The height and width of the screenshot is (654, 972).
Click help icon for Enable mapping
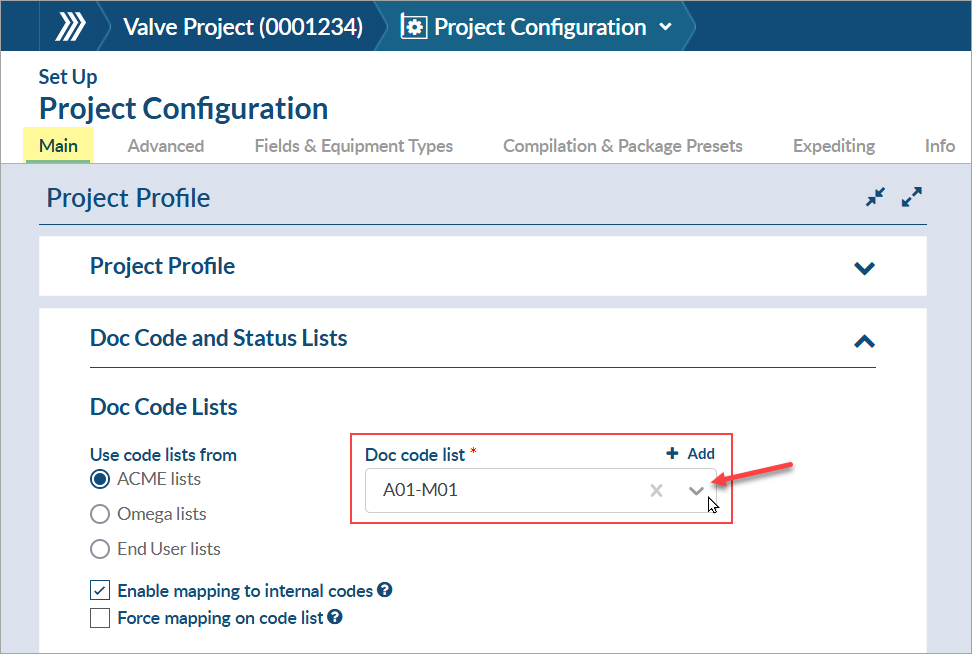[385, 591]
